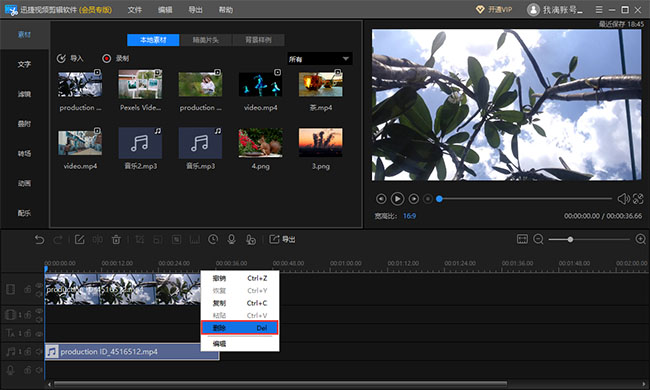Choose 复制 Ctrl+C from context menu
Screen dimensions: 650x390
(240, 303)
